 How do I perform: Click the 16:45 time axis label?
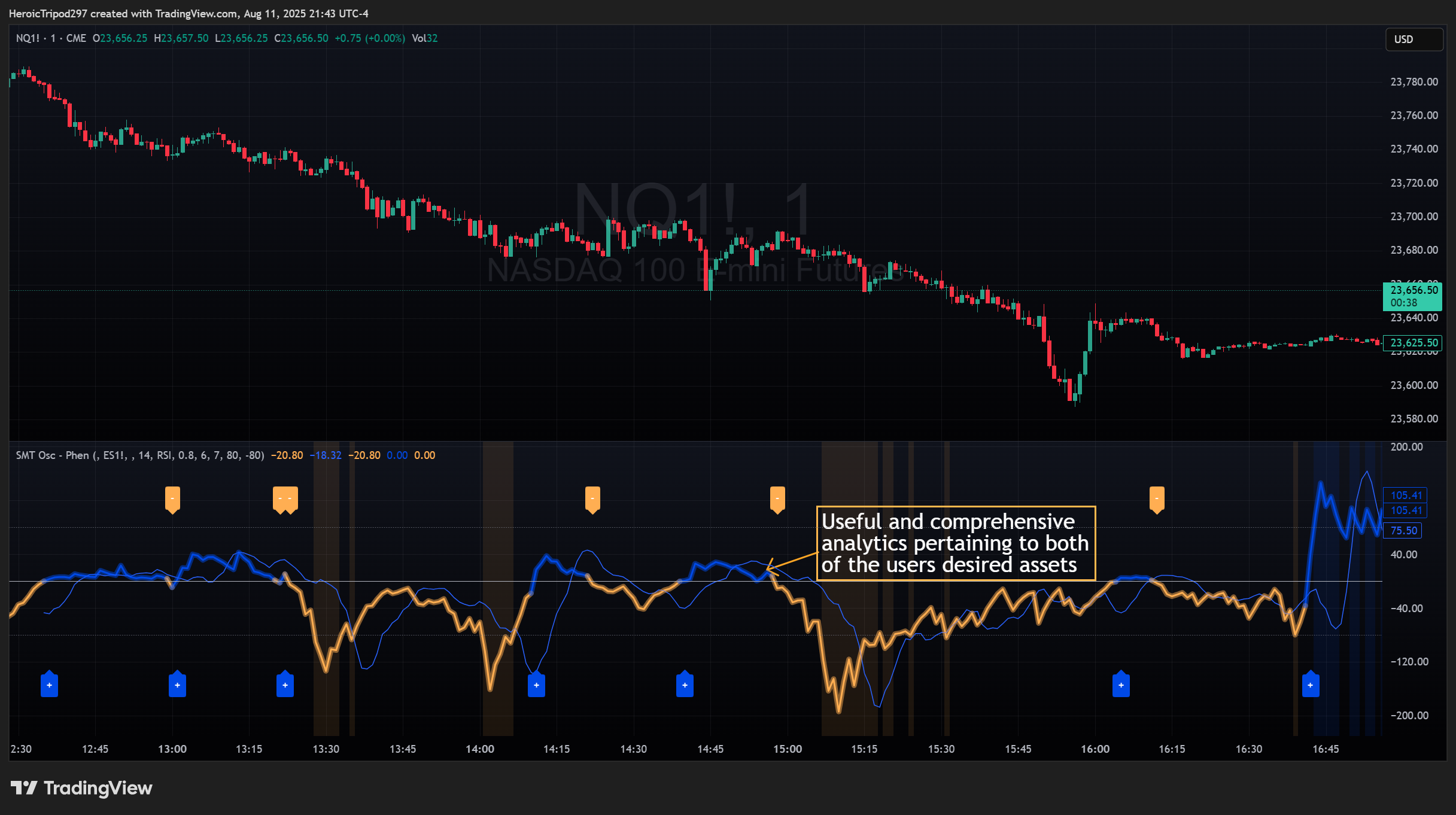[1326, 749]
